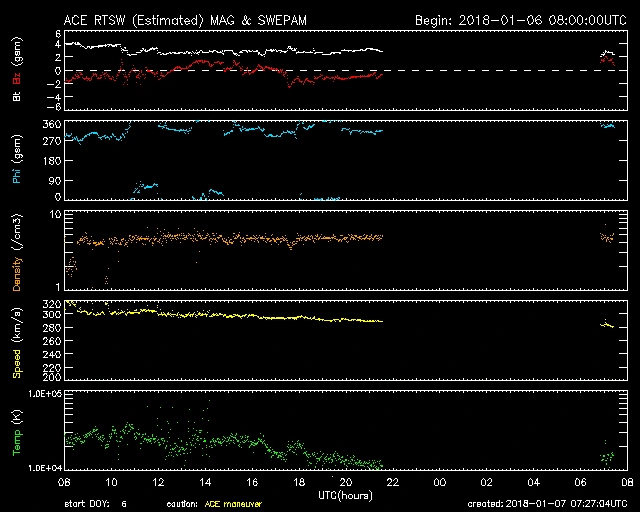640x512 pixels.
Task: Click the yellow ACE maneuver caution text
Action: (x=233, y=504)
